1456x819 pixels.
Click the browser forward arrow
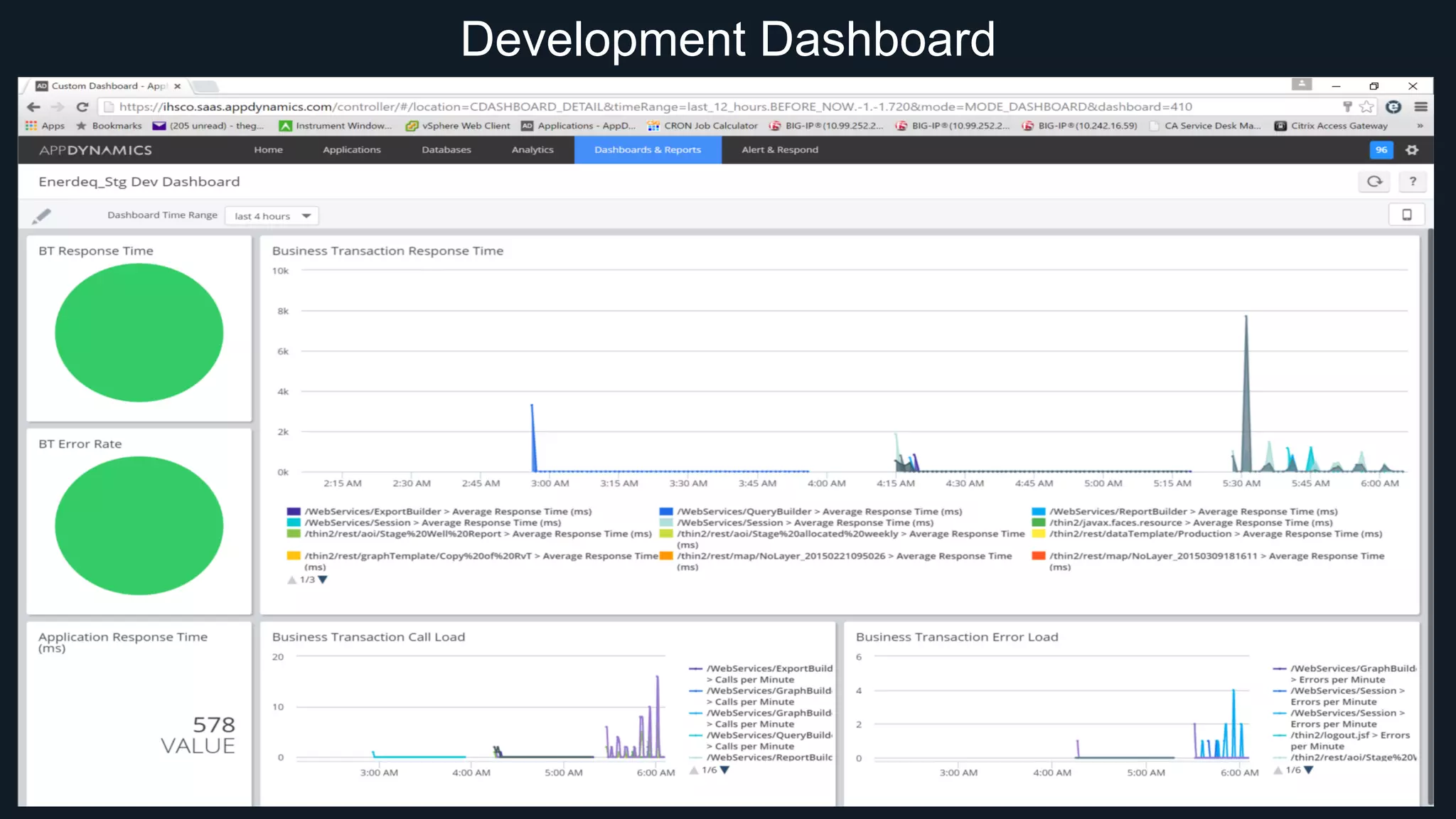[x=58, y=107]
